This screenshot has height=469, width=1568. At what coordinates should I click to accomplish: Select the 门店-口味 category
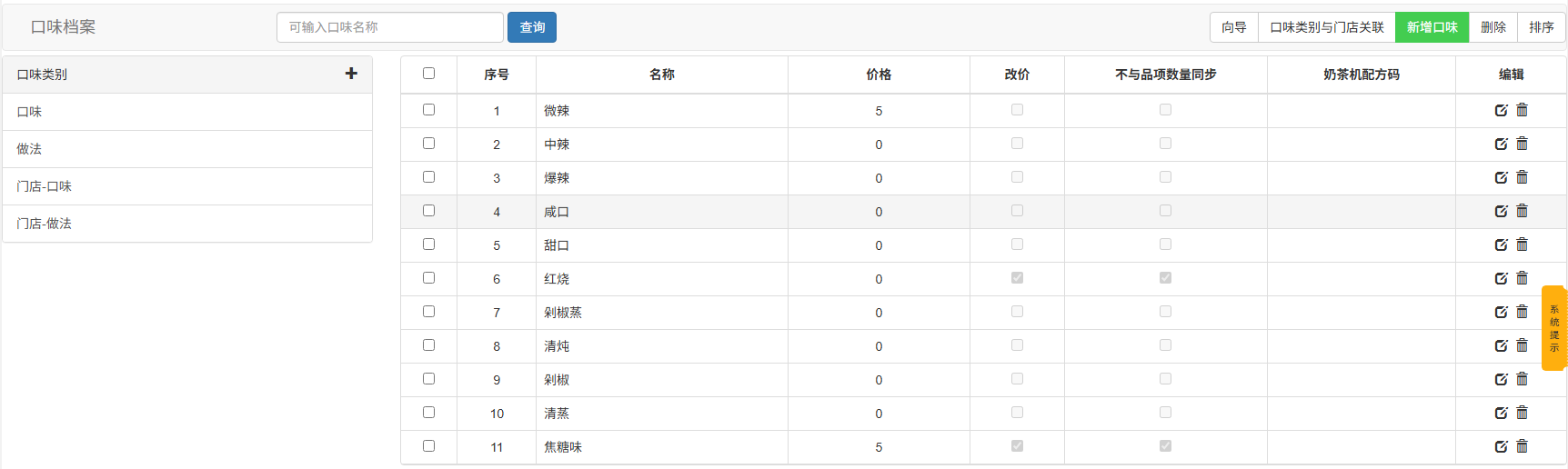[44, 186]
